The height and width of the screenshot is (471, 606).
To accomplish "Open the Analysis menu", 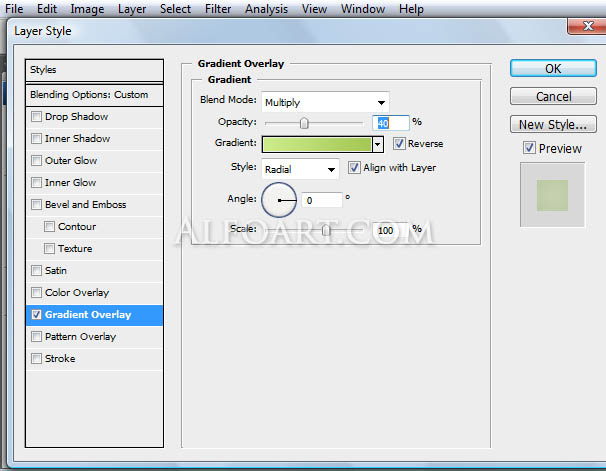I will coord(266,9).
